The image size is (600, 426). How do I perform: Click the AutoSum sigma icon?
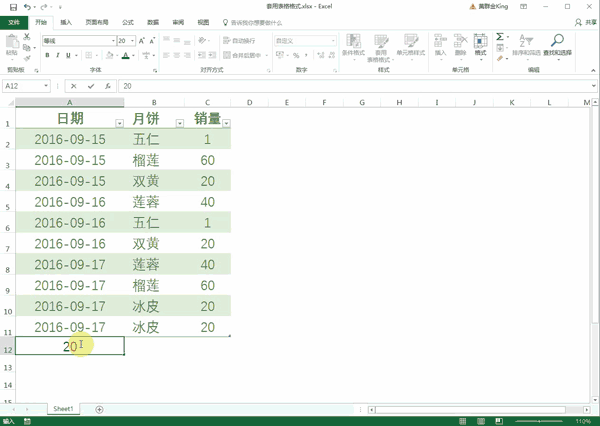coord(500,36)
